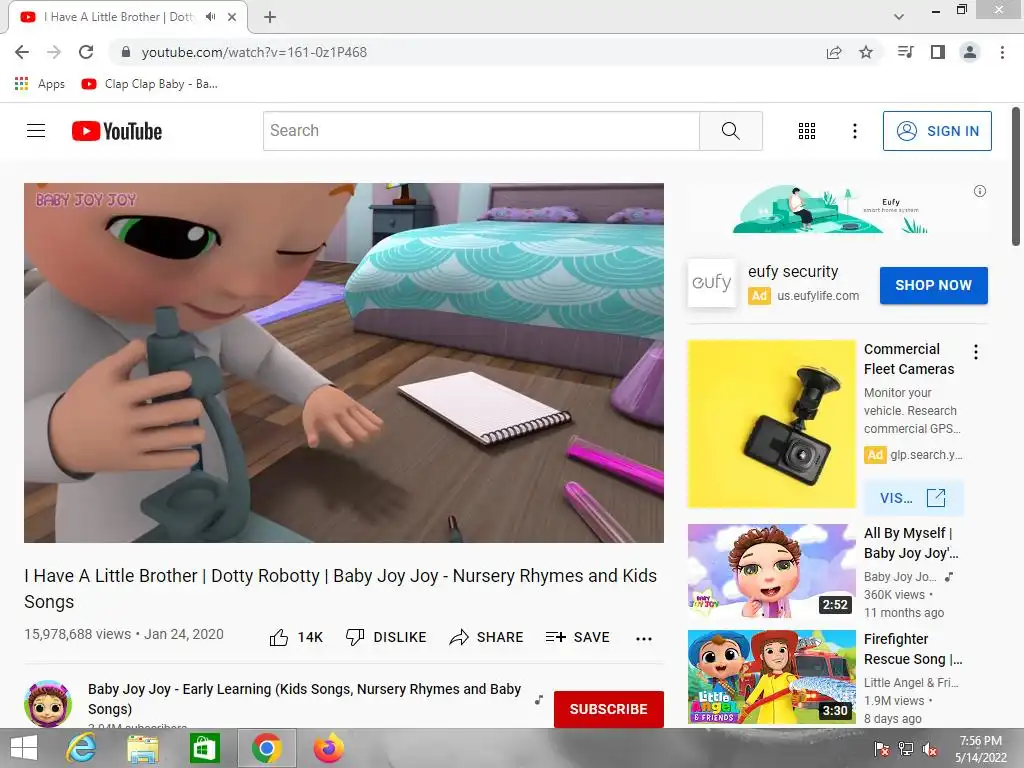Open File Explorer from taskbar
Screen dimensions: 1024x768
click(x=143, y=748)
